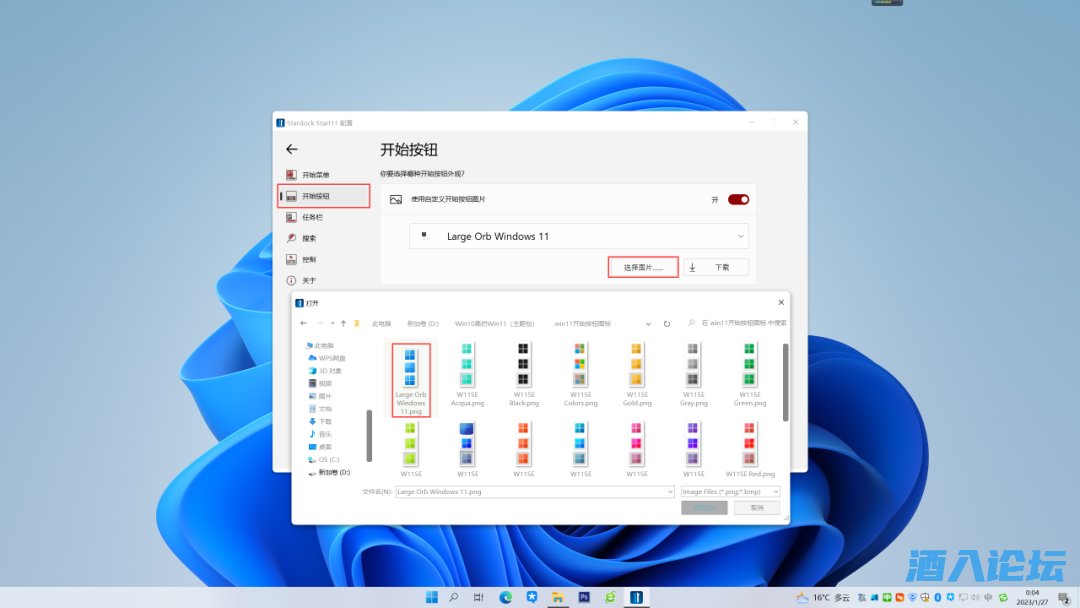Click the 打开 button in the file dialog
Viewport: 1080px width, 608px height.
(704, 507)
